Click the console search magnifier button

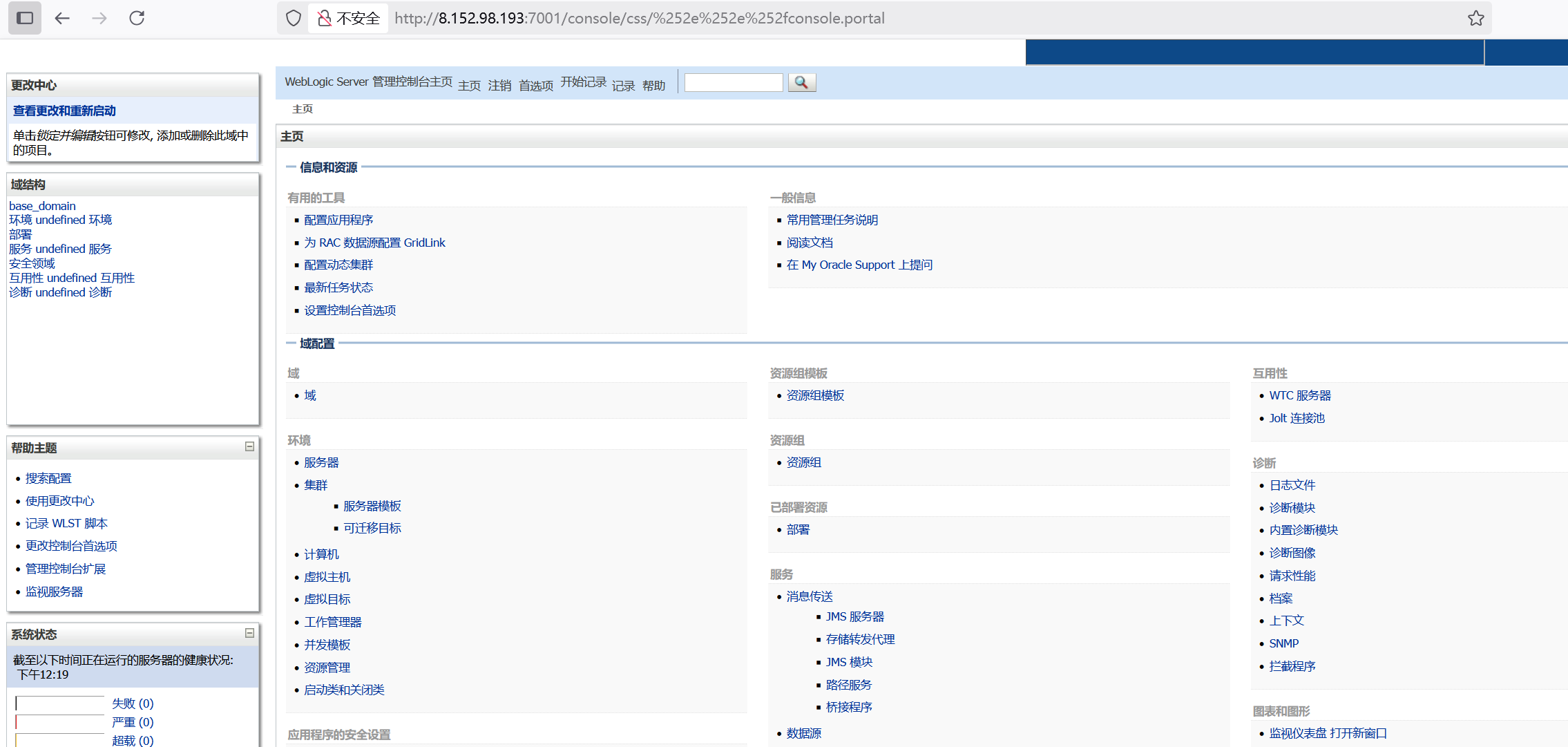(801, 82)
